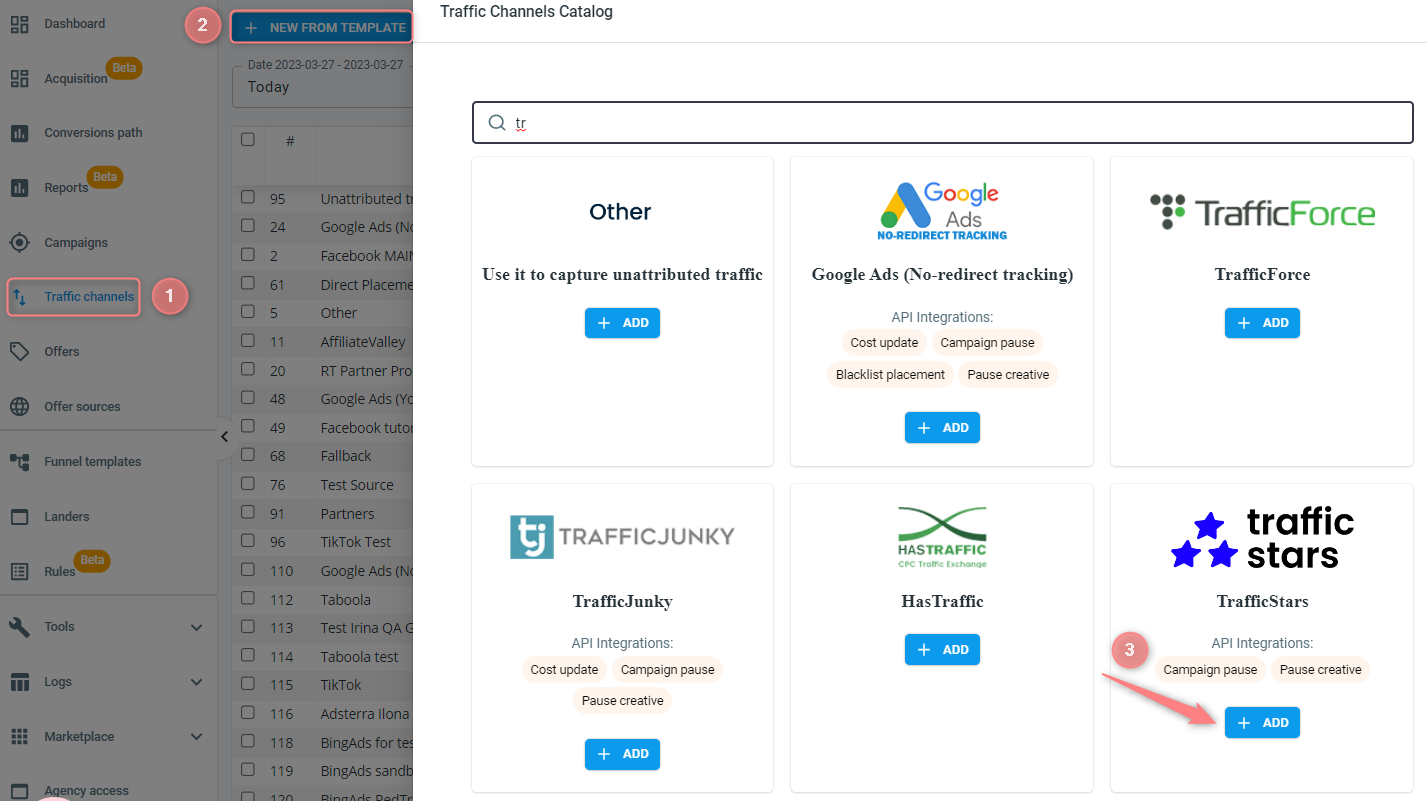
Task: Click the Partners row text
Action: coord(347,514)
